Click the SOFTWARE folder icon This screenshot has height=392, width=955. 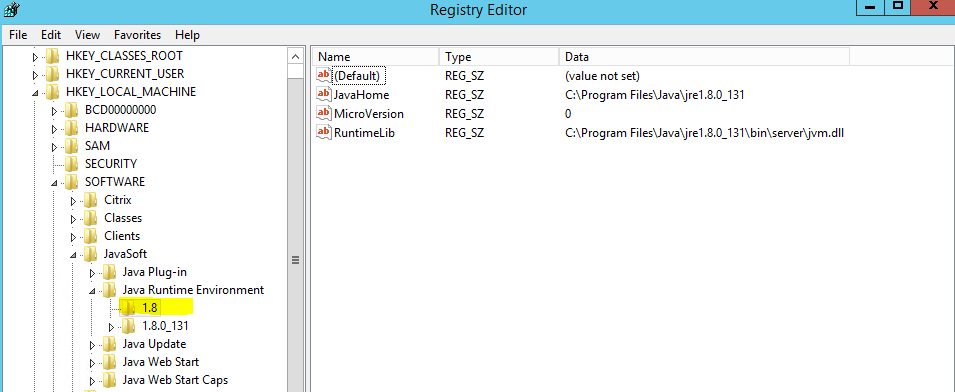pyautogui.click(x=72, y=182)
